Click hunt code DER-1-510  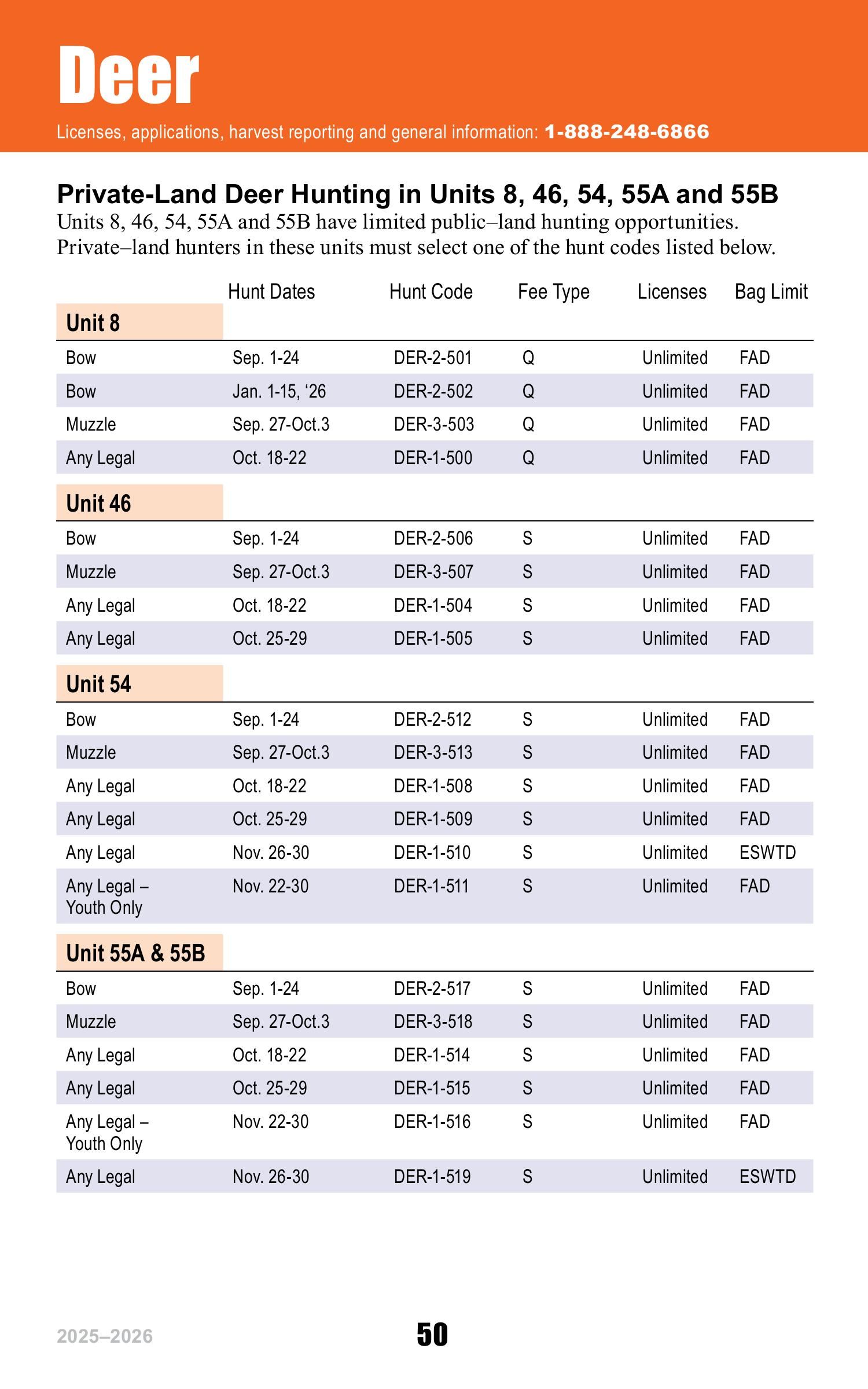(x=432, y=852)
